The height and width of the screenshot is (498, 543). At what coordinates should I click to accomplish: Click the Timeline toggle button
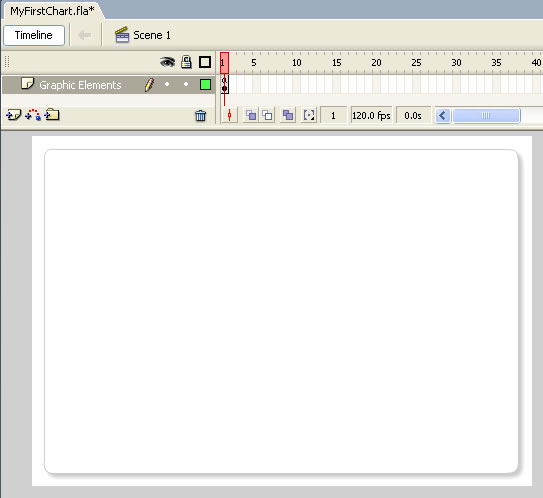click(34, 35)
